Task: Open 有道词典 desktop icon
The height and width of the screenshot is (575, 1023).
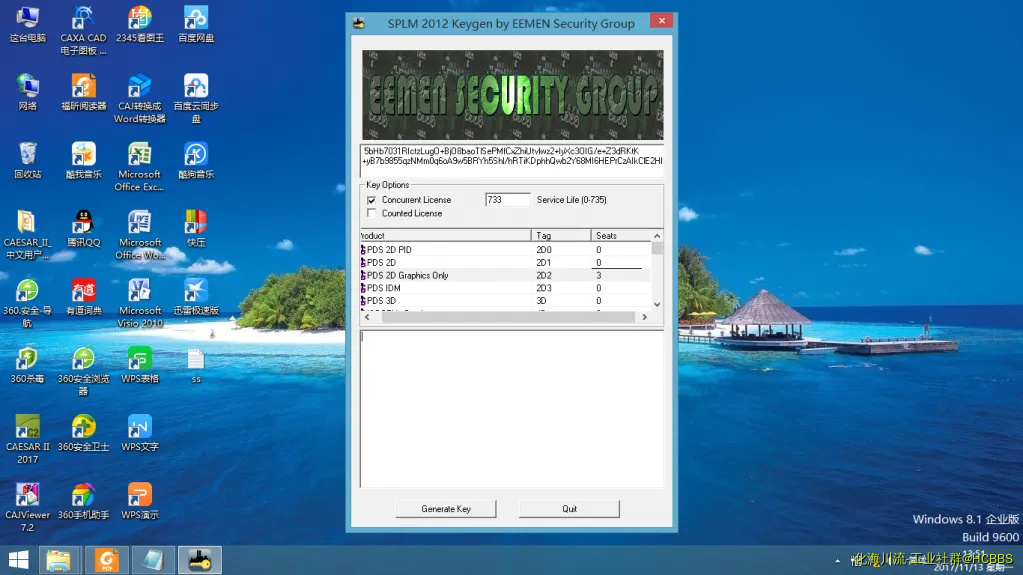Action: pos(84,297)
